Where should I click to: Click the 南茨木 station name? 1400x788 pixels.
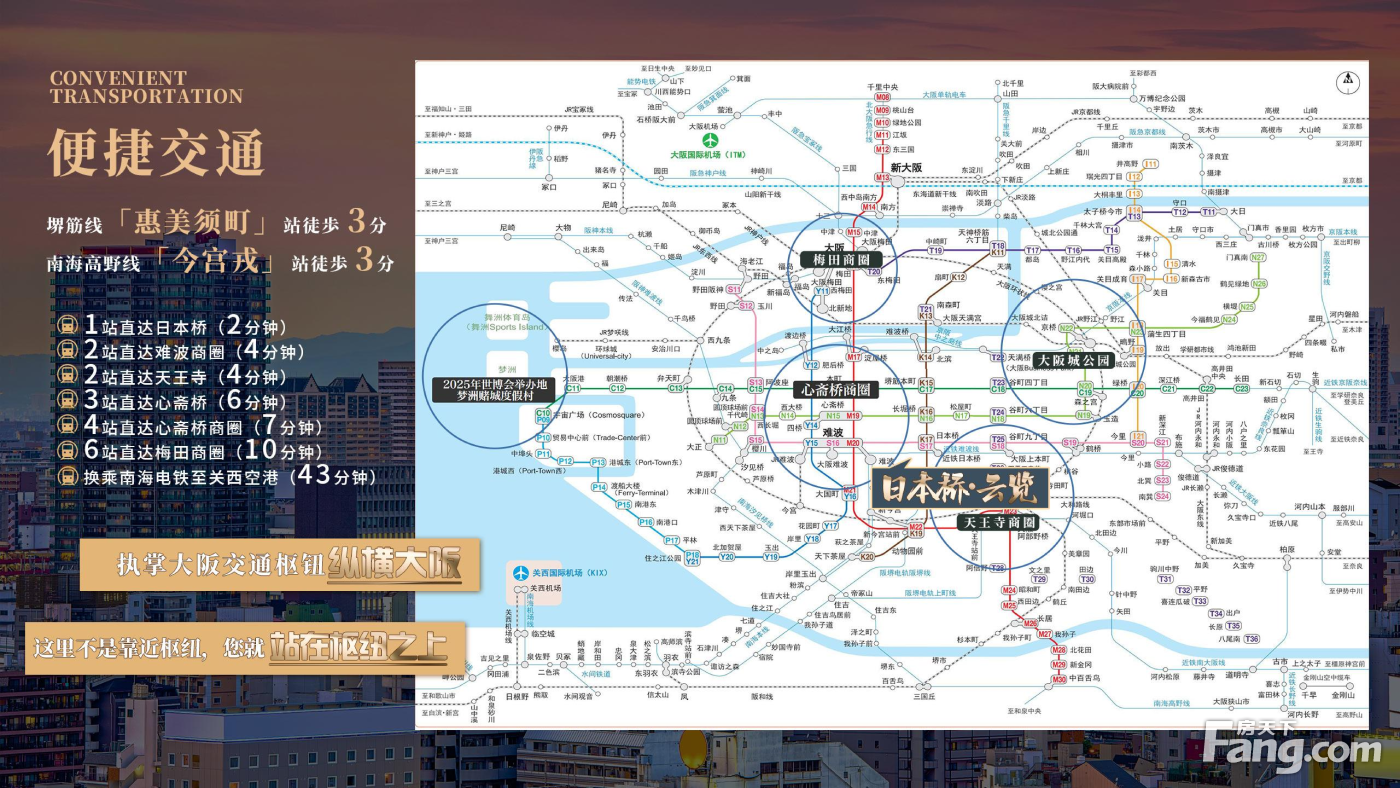tap(1183, 146)
